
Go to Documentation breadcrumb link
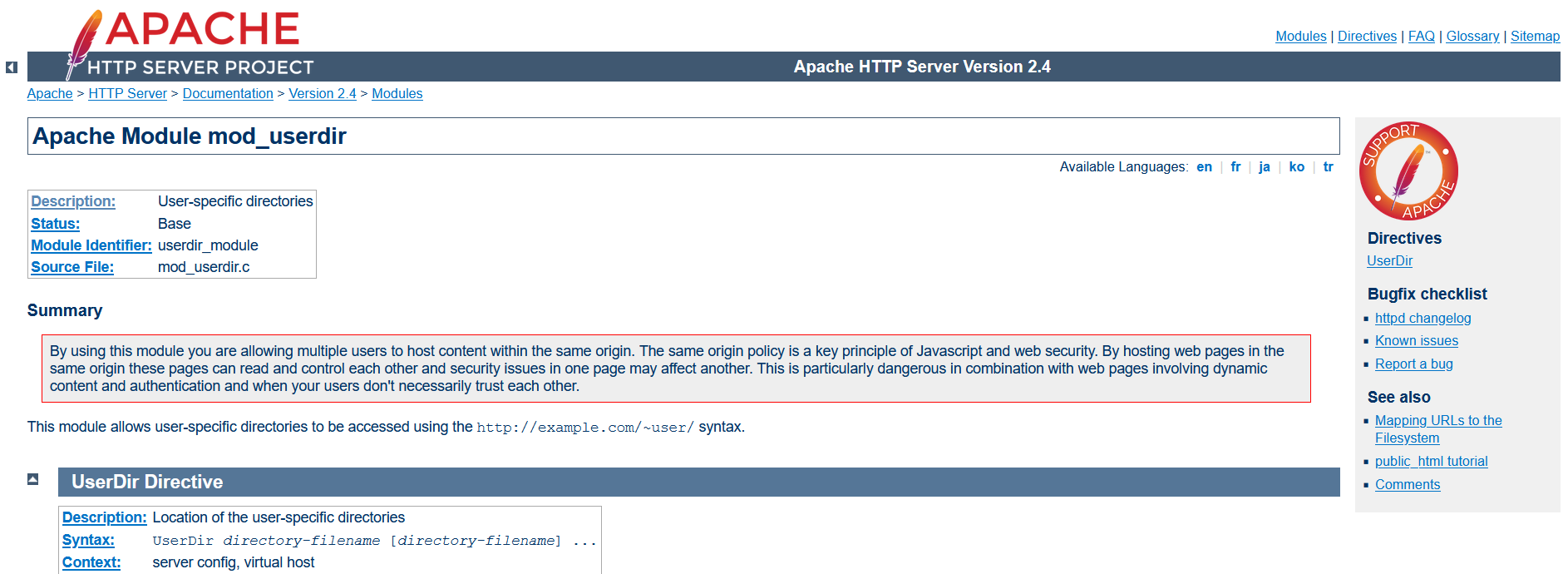pos(228,93)
